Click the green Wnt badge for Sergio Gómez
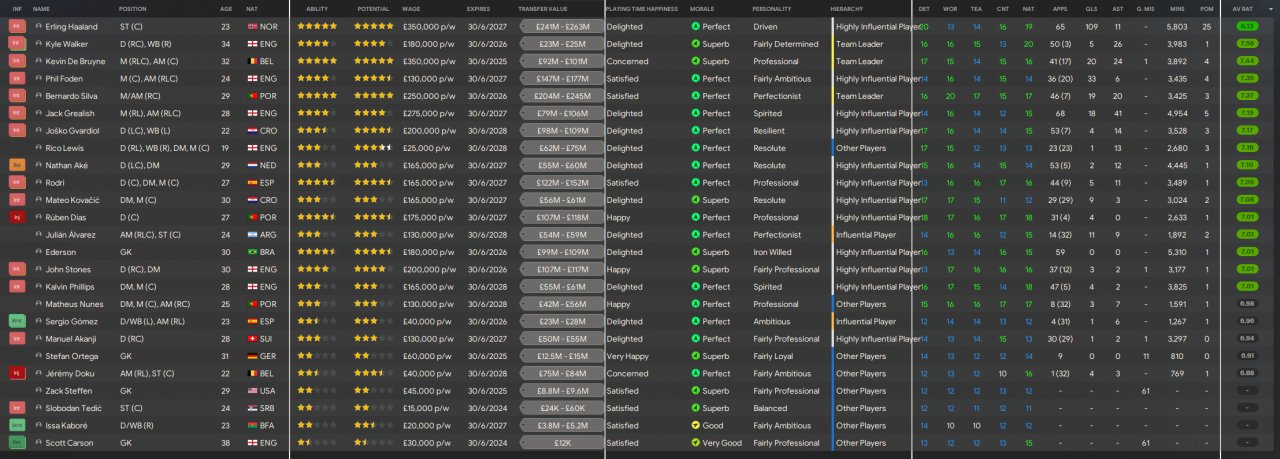The width and height of the screenshot is (1280, 459). point(16,322)
